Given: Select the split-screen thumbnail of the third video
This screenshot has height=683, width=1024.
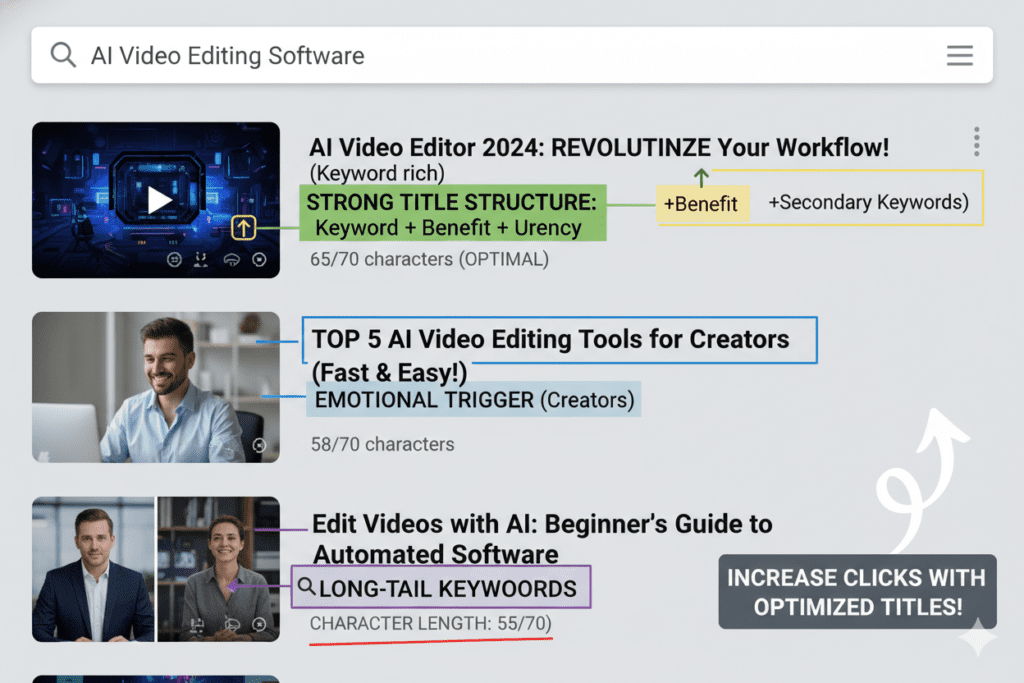Looking at the screenshot, I should click(x=156, y=568).
